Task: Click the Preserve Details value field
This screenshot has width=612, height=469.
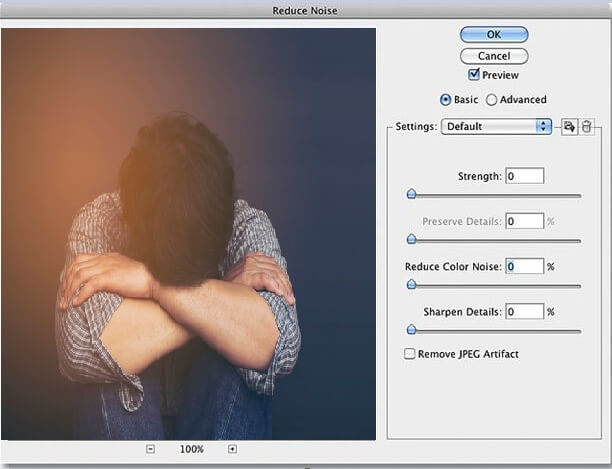Action: [x=525, y=221]
